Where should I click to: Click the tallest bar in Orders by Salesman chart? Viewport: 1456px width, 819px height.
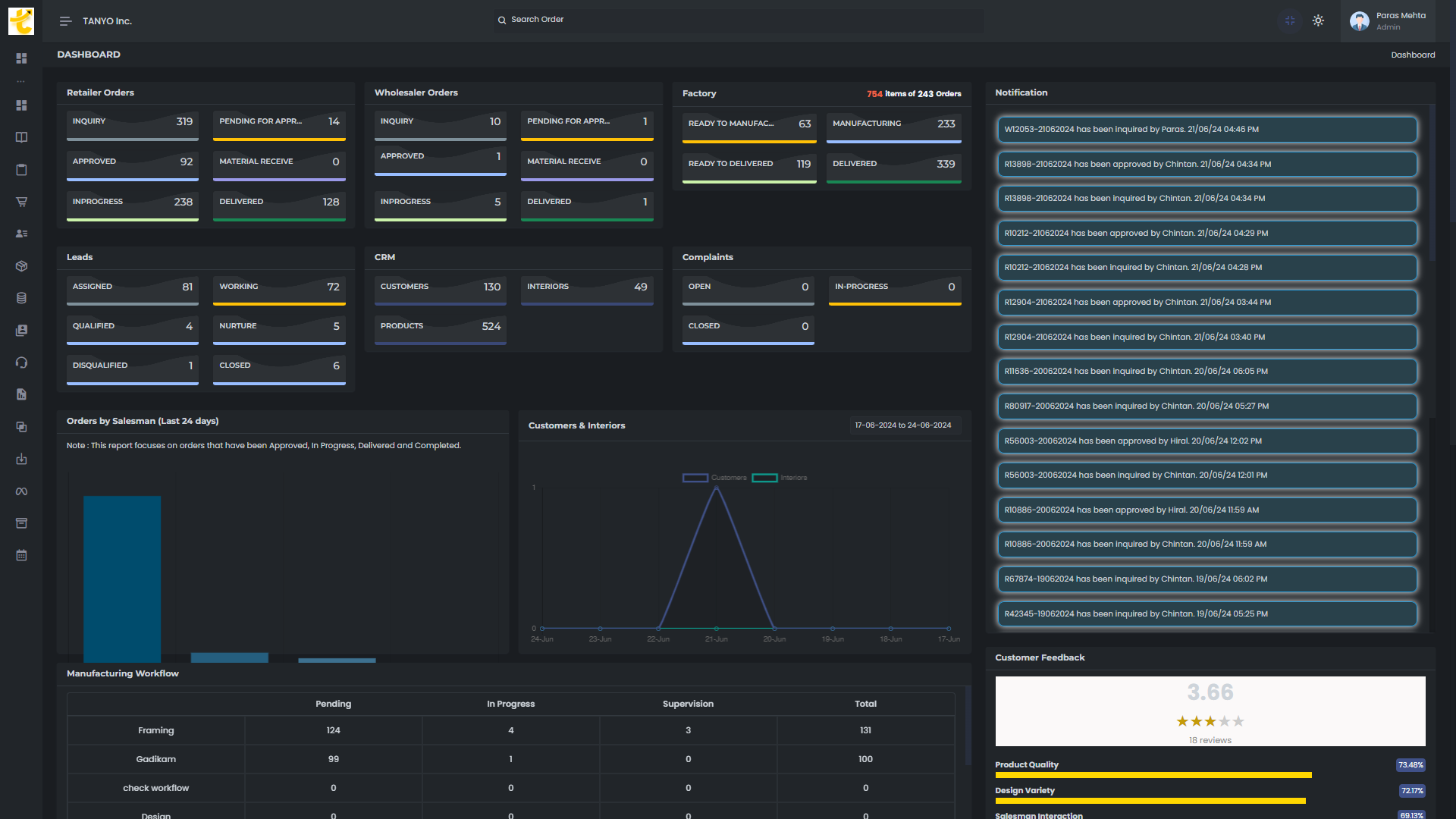click(122, 579)
